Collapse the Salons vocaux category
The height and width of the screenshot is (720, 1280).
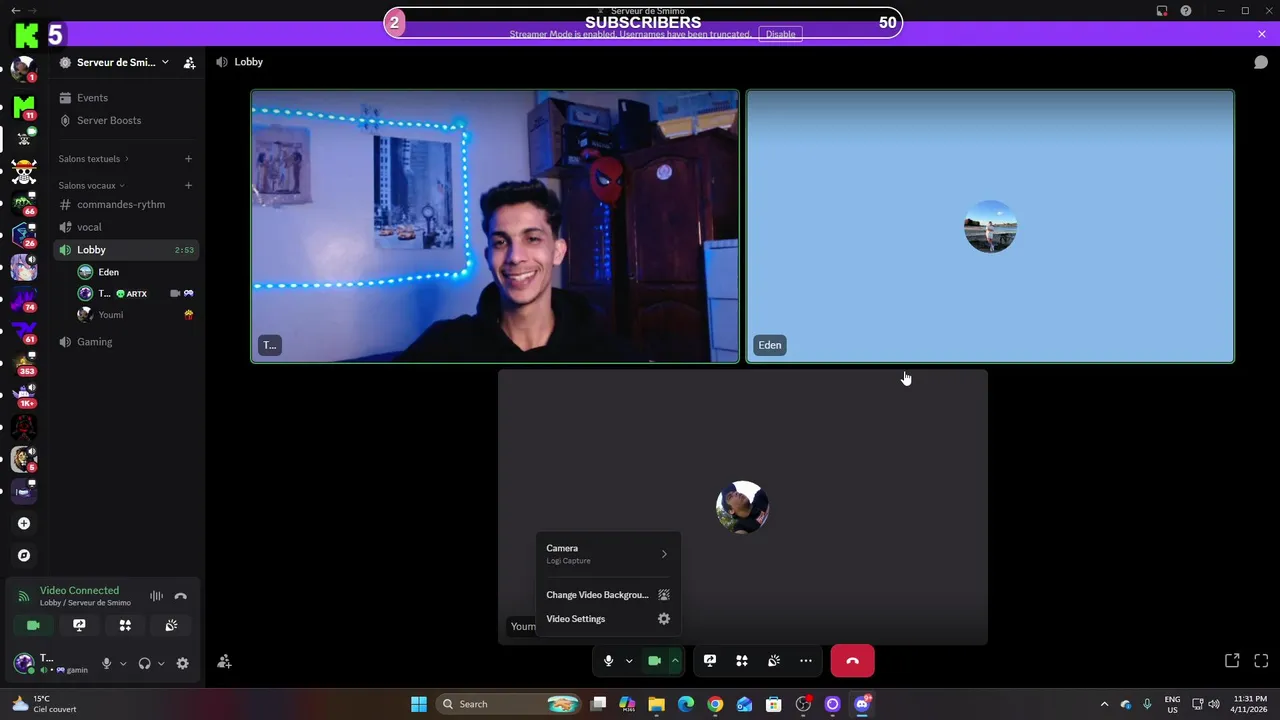[91, 185]
